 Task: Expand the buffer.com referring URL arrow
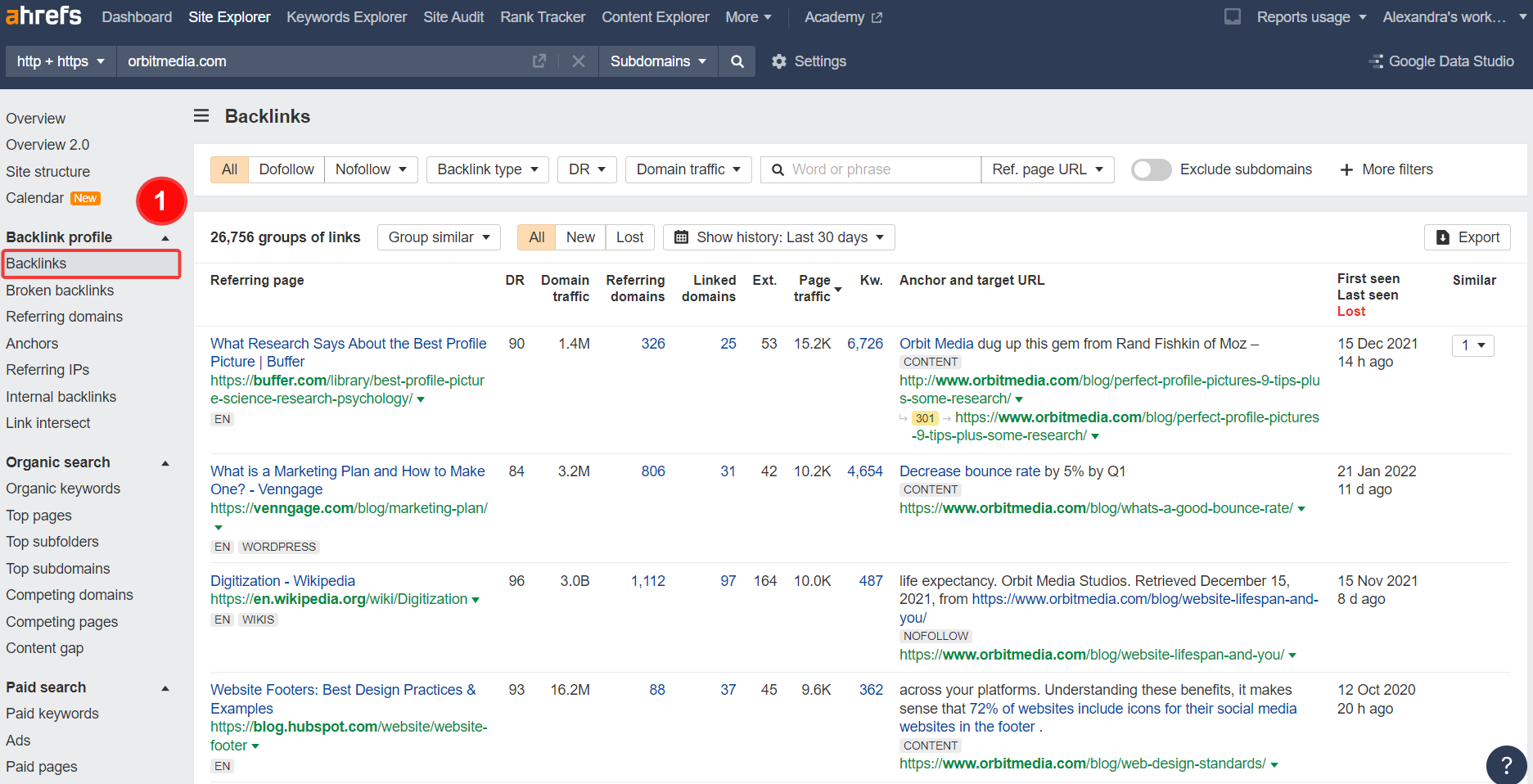[421, 400]
